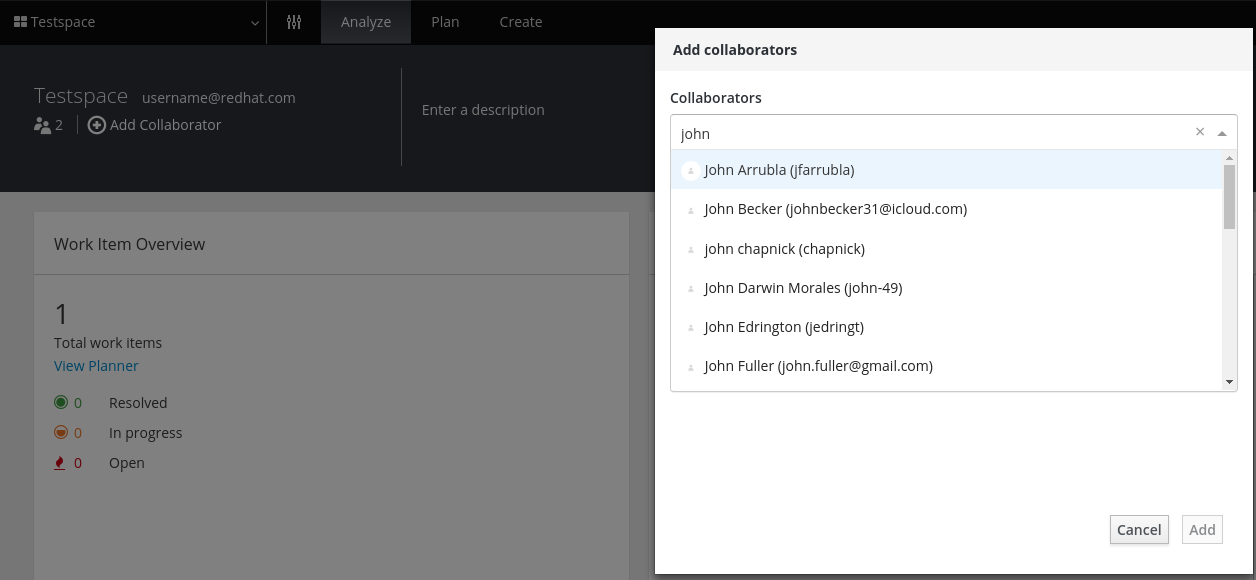Viewport: 1256px width, 580px height.
Task: Open the Collaborators field dropdown caret
Action: point(1222,132)
